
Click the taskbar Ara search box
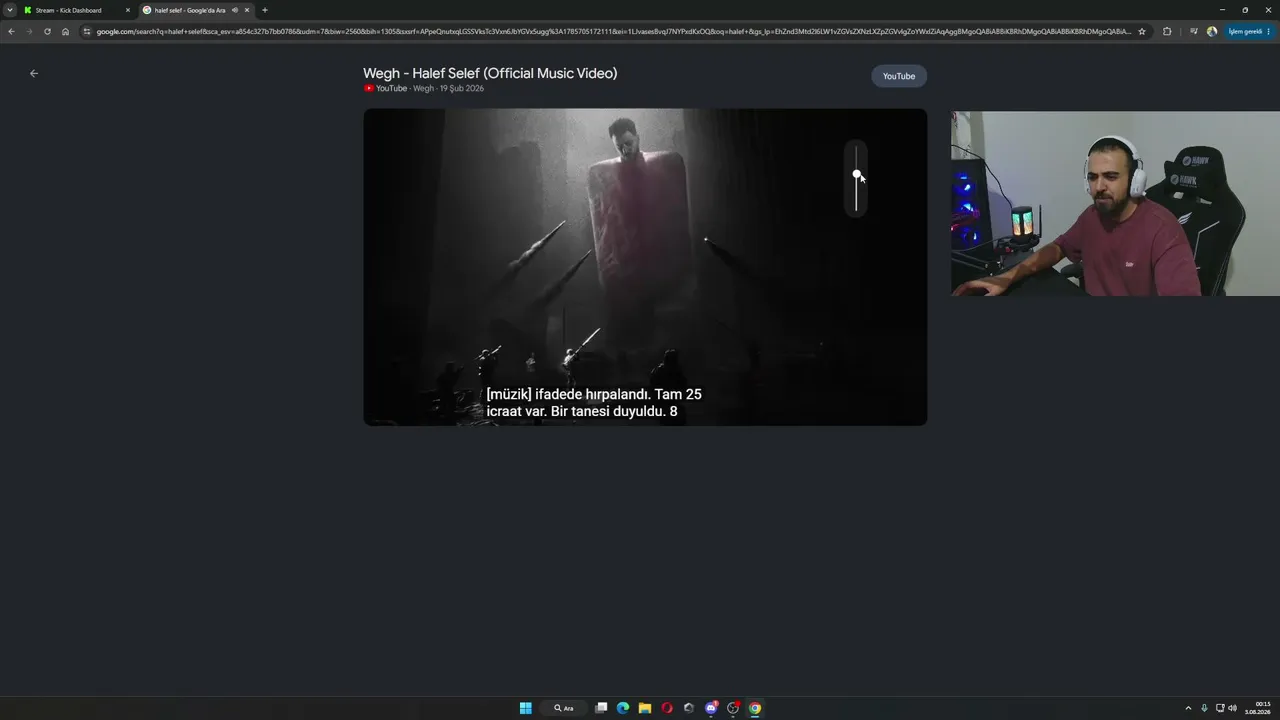564,708
